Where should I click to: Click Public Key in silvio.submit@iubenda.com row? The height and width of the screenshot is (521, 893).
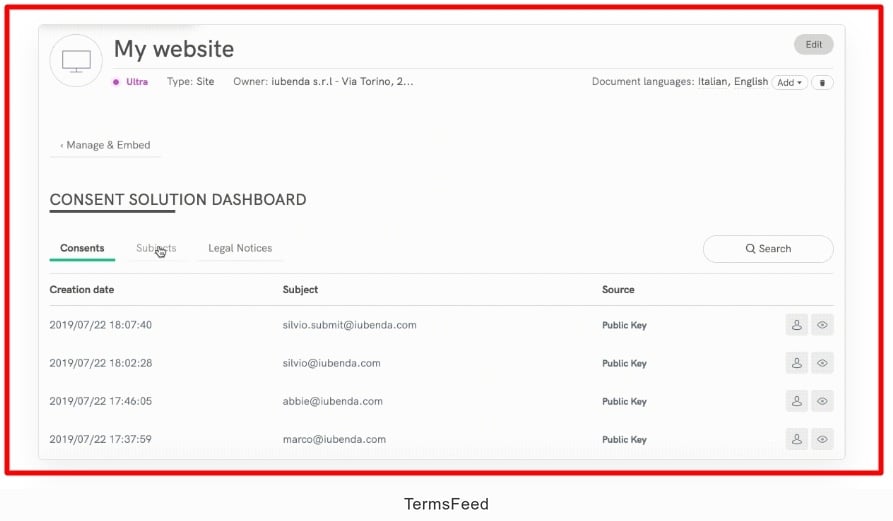(x=624, y=325)
